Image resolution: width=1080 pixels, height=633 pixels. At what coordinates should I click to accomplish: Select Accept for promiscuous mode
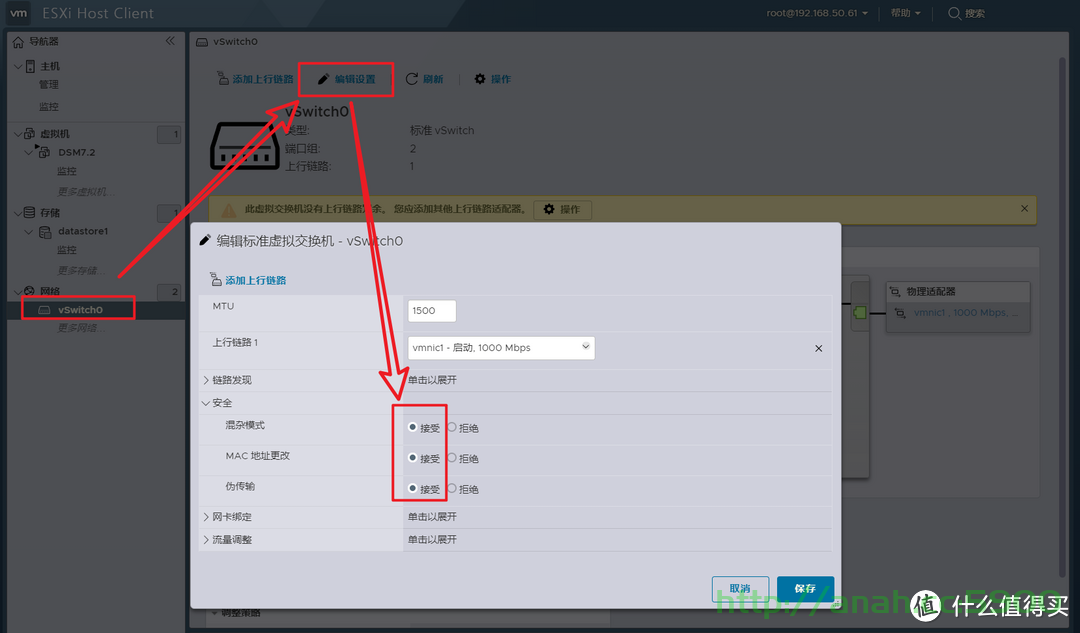pos(413,427)
